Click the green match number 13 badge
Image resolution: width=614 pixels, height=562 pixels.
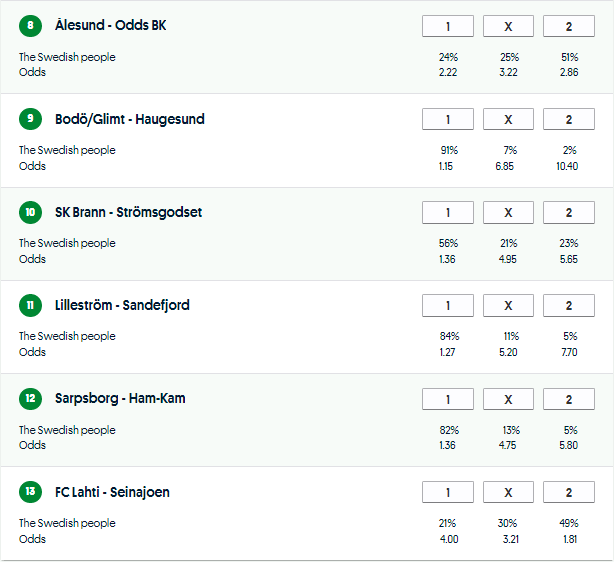(x=31, y=493)
